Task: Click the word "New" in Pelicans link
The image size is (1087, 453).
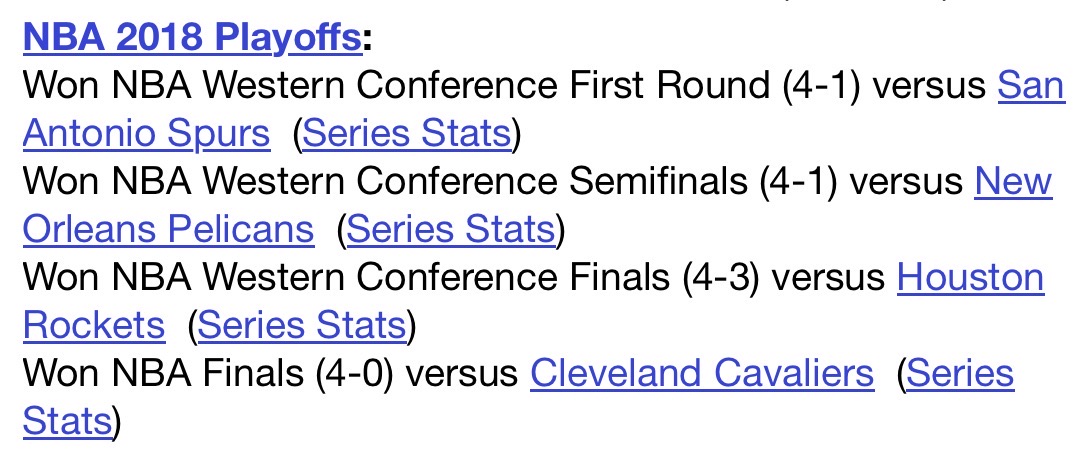Action: [1014, 181]
